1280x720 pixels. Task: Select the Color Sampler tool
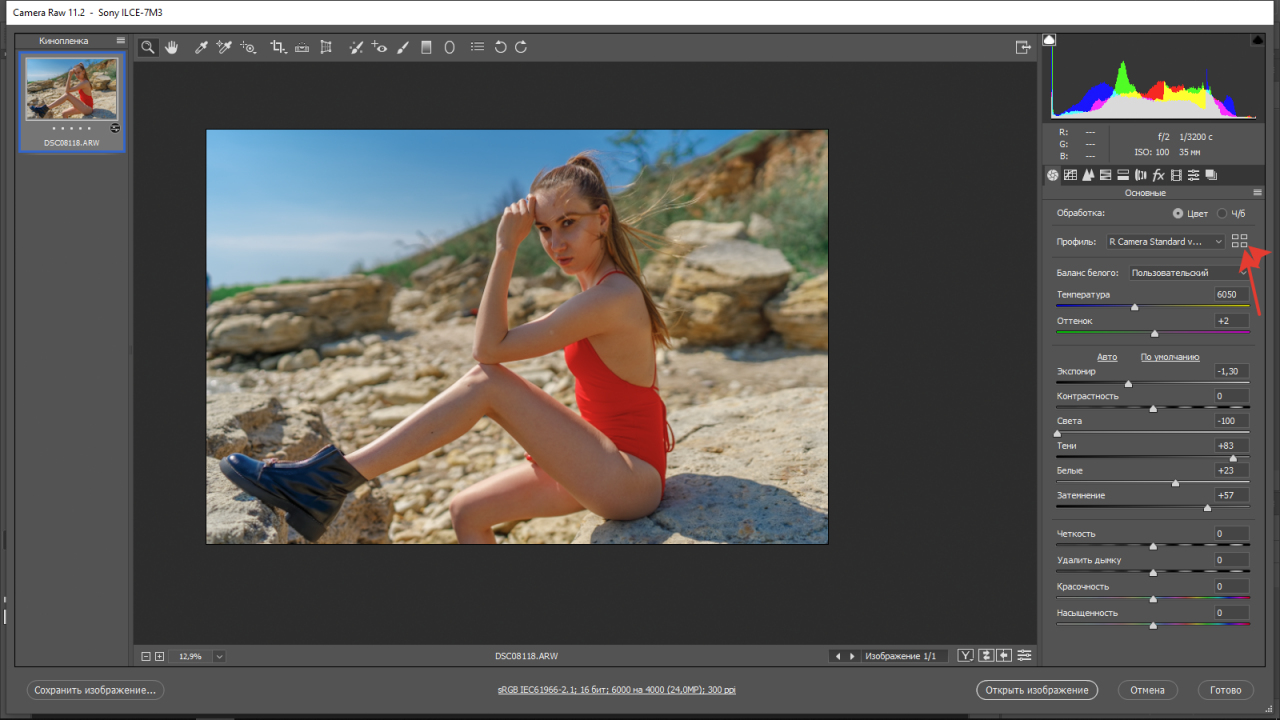[224, 47]
